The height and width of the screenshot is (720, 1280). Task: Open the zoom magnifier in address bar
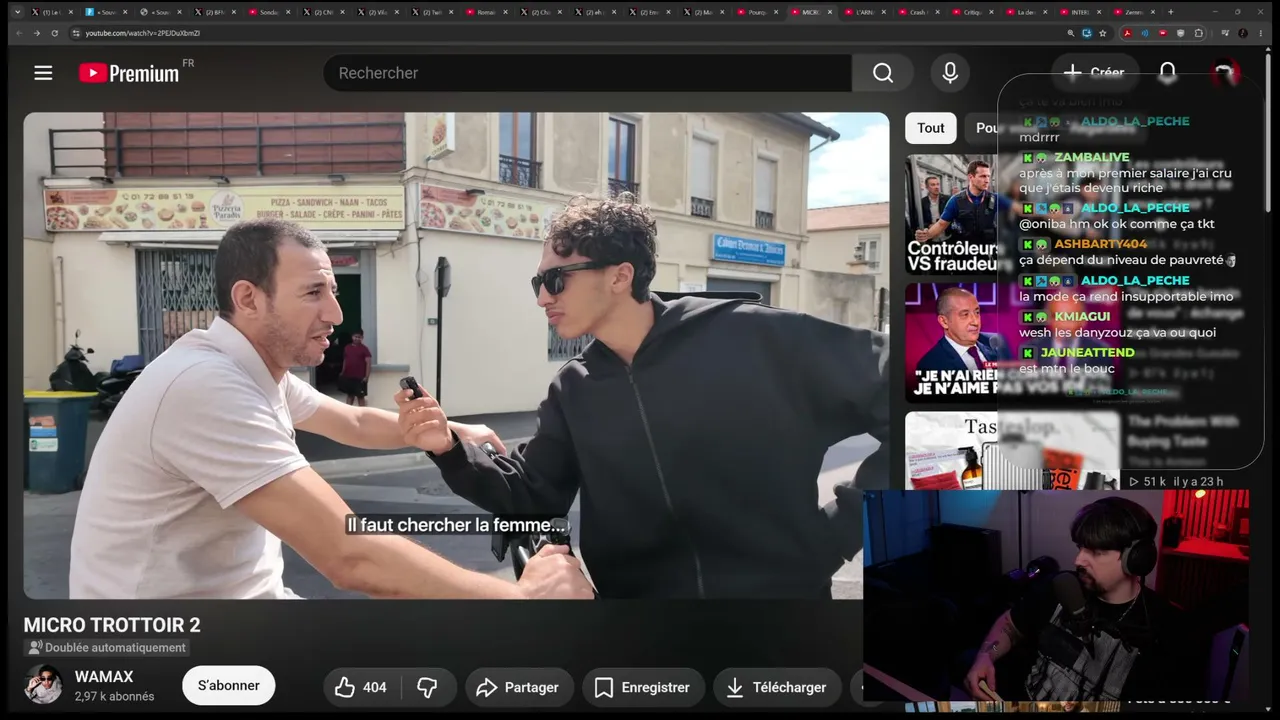[1071, 33]
